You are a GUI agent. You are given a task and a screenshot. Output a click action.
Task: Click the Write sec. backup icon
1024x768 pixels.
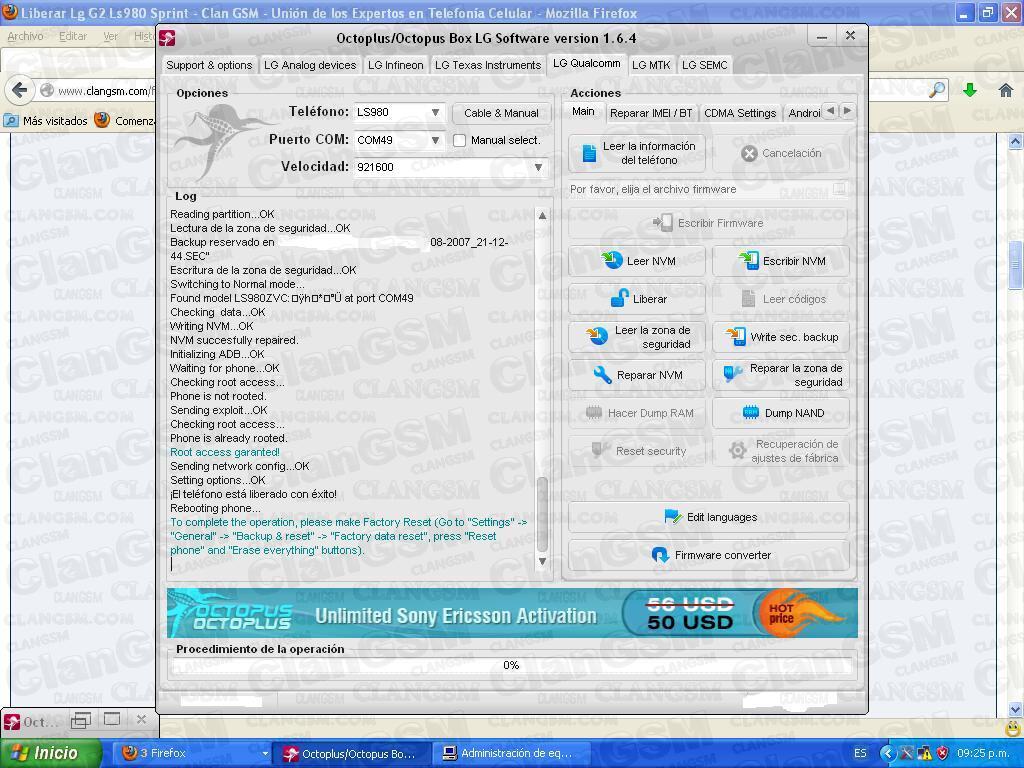pos(736,336)
